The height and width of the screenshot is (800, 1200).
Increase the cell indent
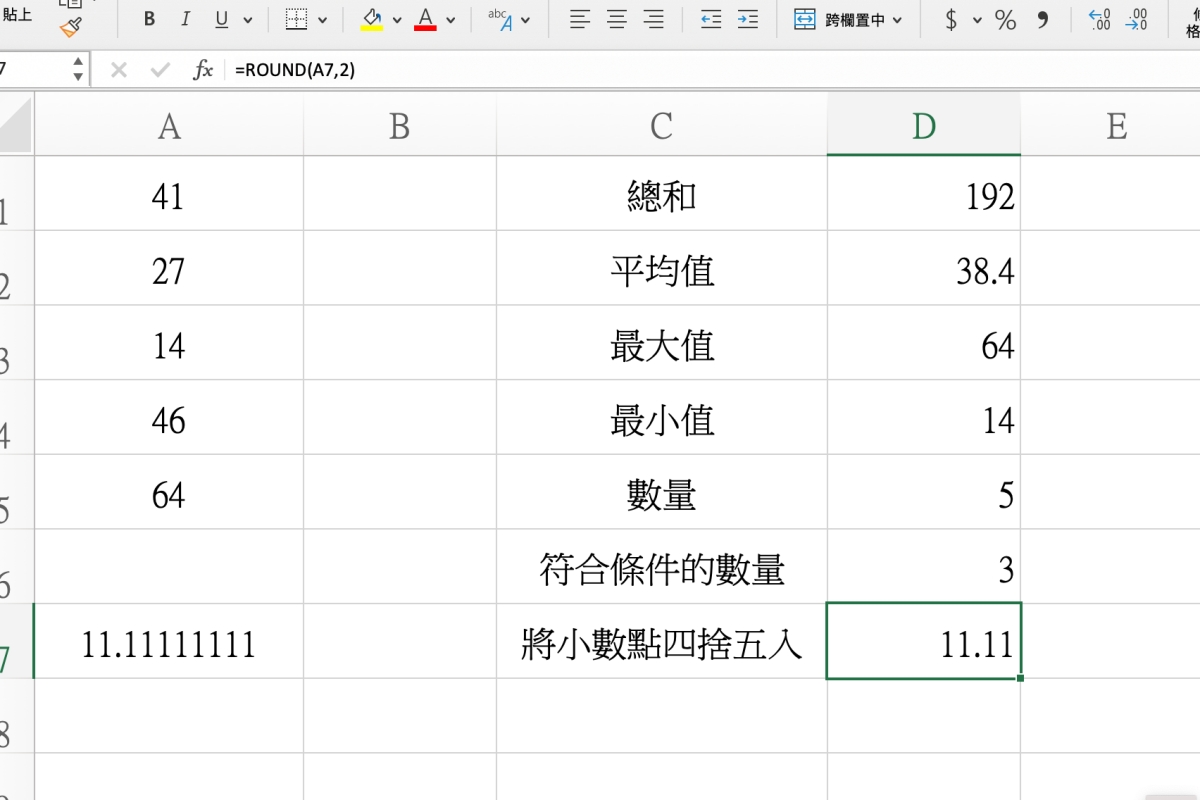(747, 19)
